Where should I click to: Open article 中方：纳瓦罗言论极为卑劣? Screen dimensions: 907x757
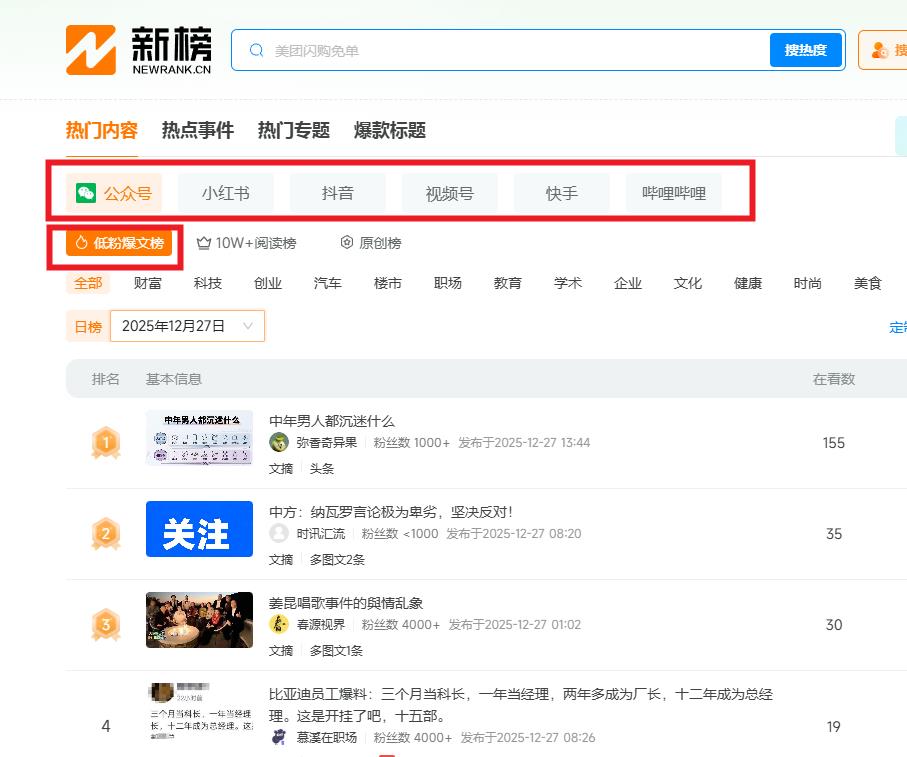[x=391, y=512]
